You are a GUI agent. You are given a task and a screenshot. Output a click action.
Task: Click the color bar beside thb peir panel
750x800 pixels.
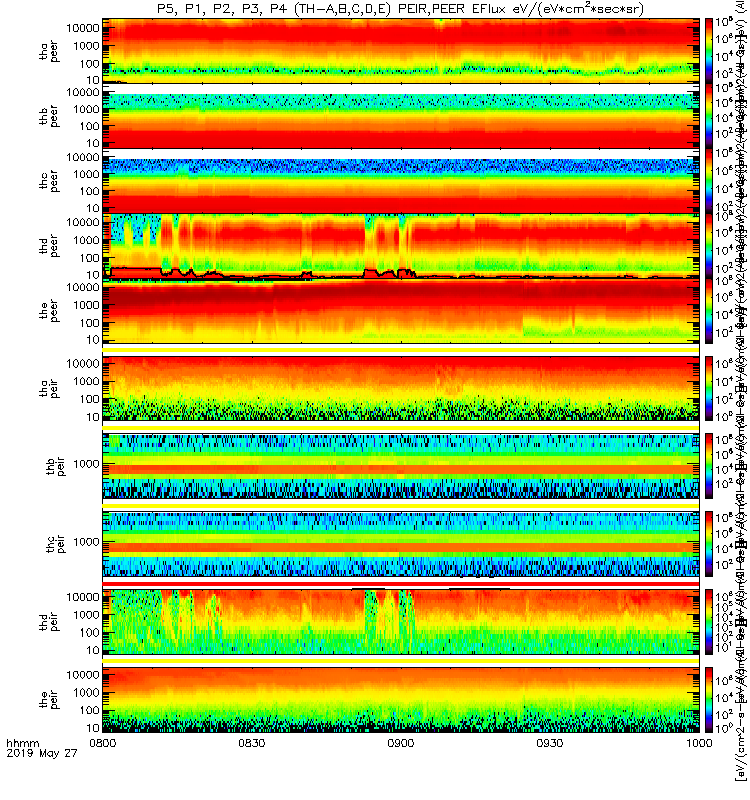[709, 465]
